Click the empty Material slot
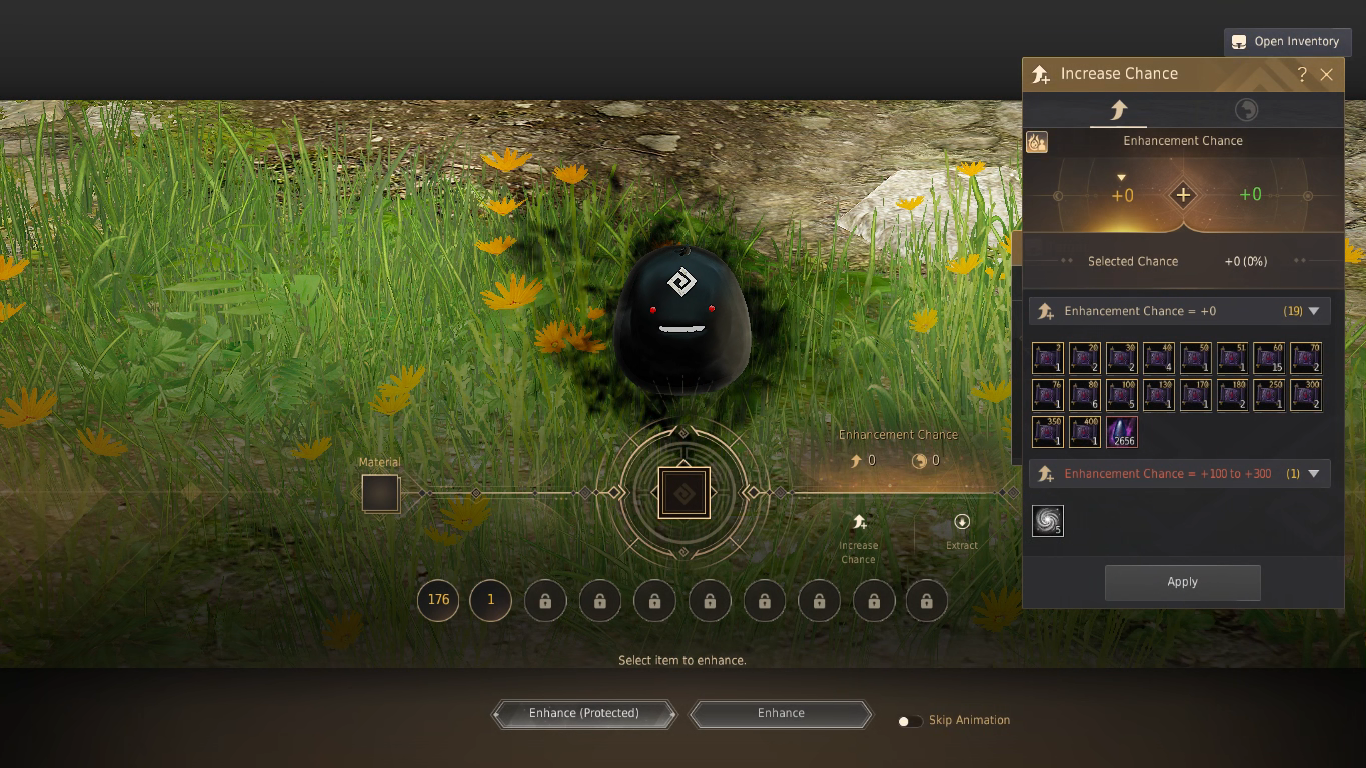The image size is (1366, 768). pos(380,494)
